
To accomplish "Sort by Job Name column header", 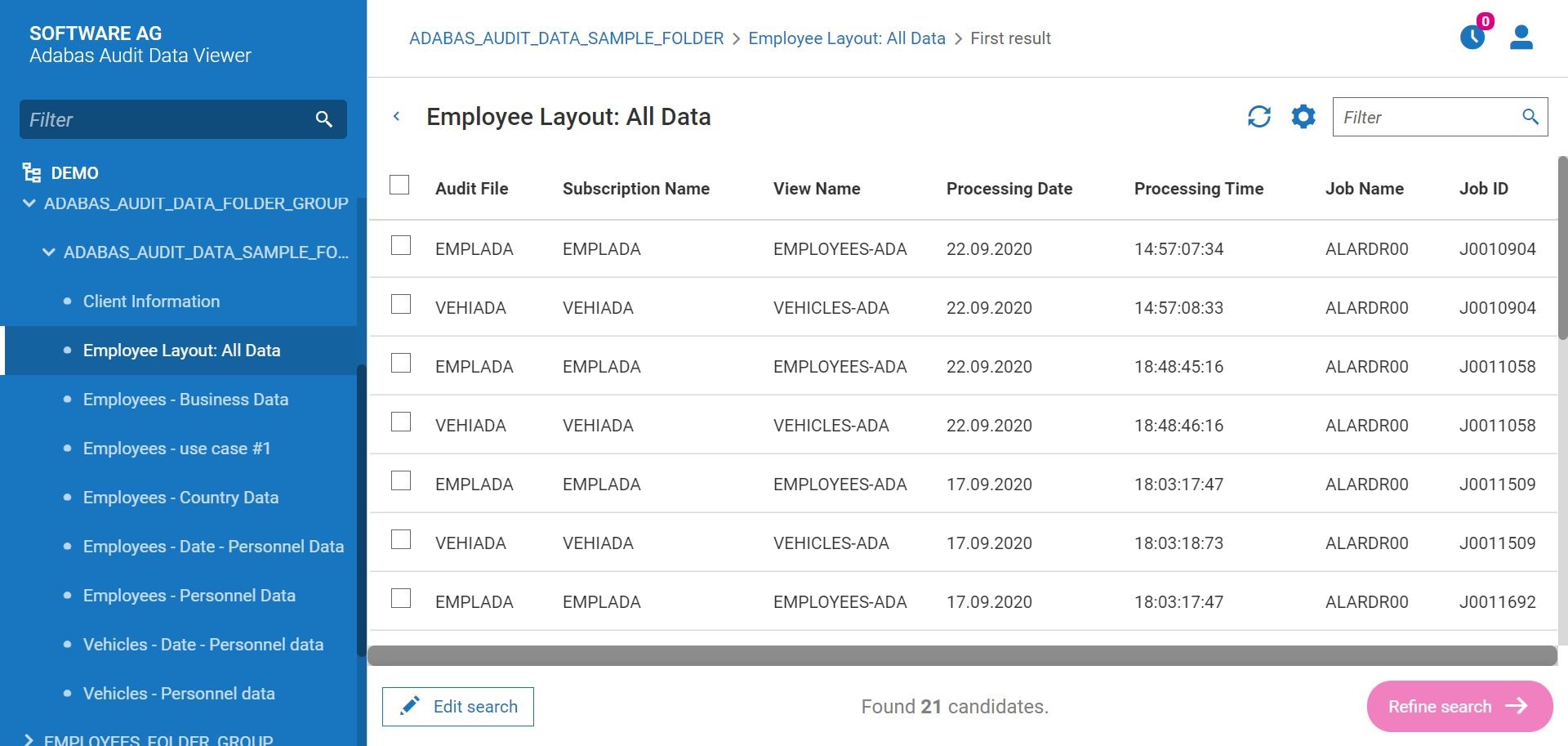I will [1364, 189].
